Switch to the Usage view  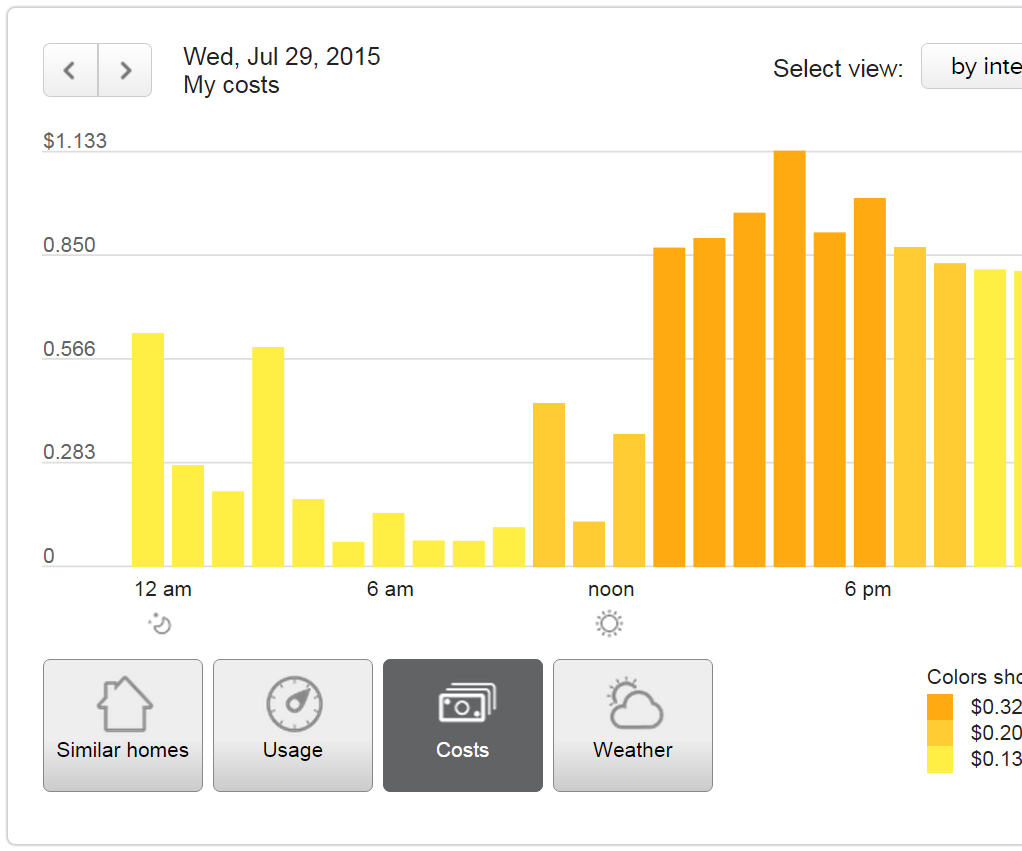point(292,725)
